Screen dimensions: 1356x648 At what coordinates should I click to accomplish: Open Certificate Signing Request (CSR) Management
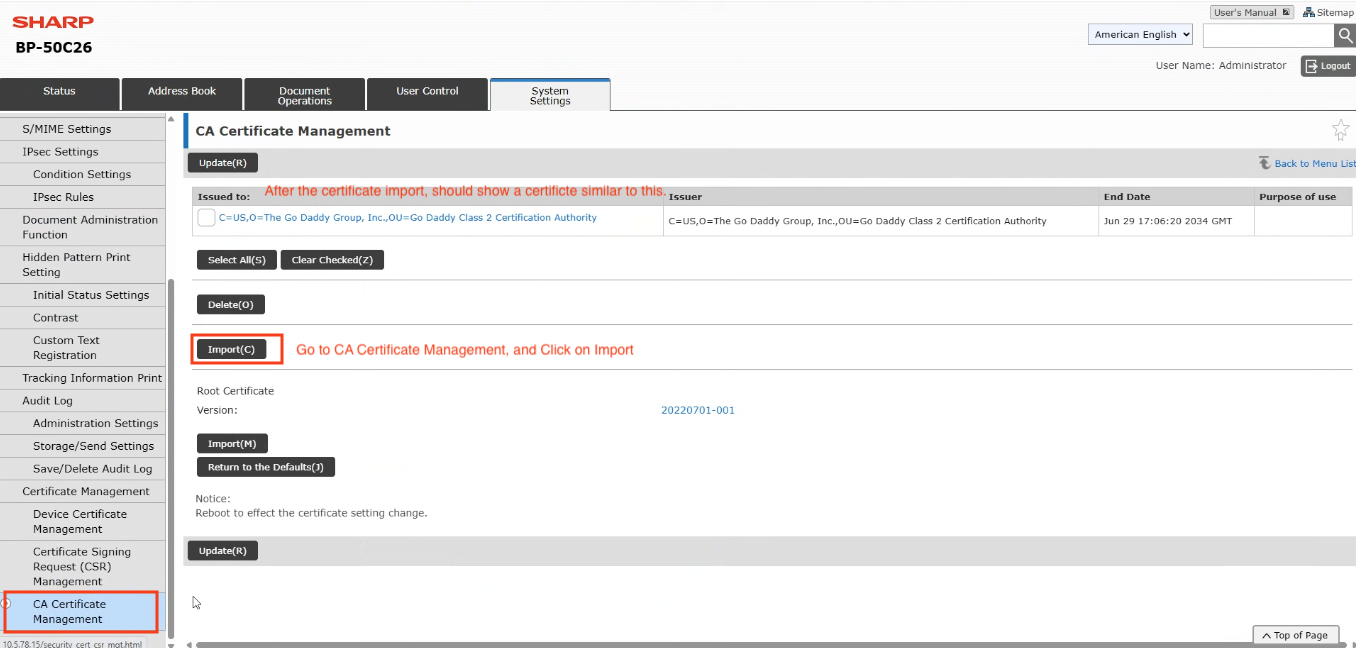tap(83, 566)
